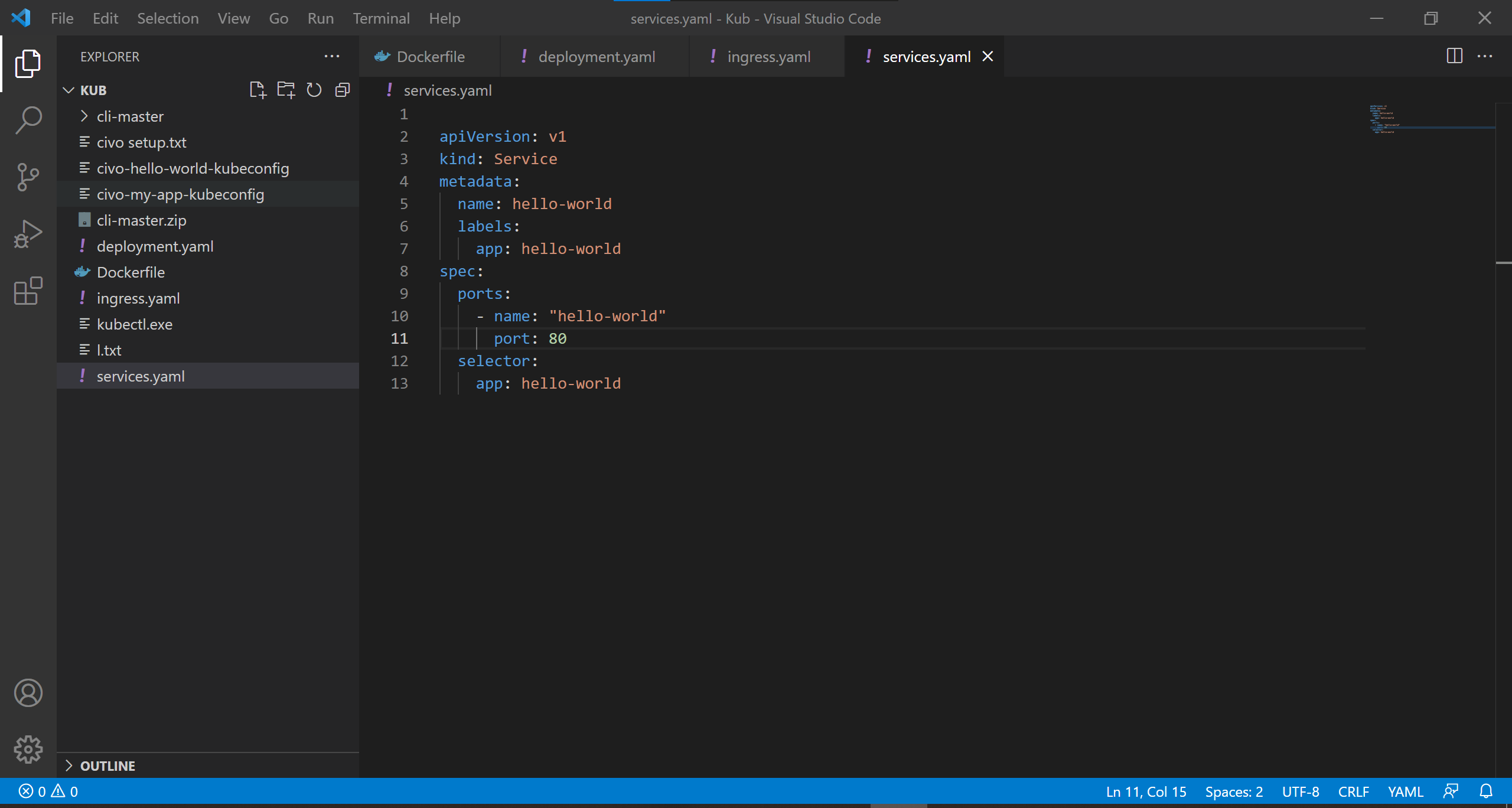1512x808 pixels.
Task: Open civo setup.txt in Explorer
Action: click(x=208, y=142)
